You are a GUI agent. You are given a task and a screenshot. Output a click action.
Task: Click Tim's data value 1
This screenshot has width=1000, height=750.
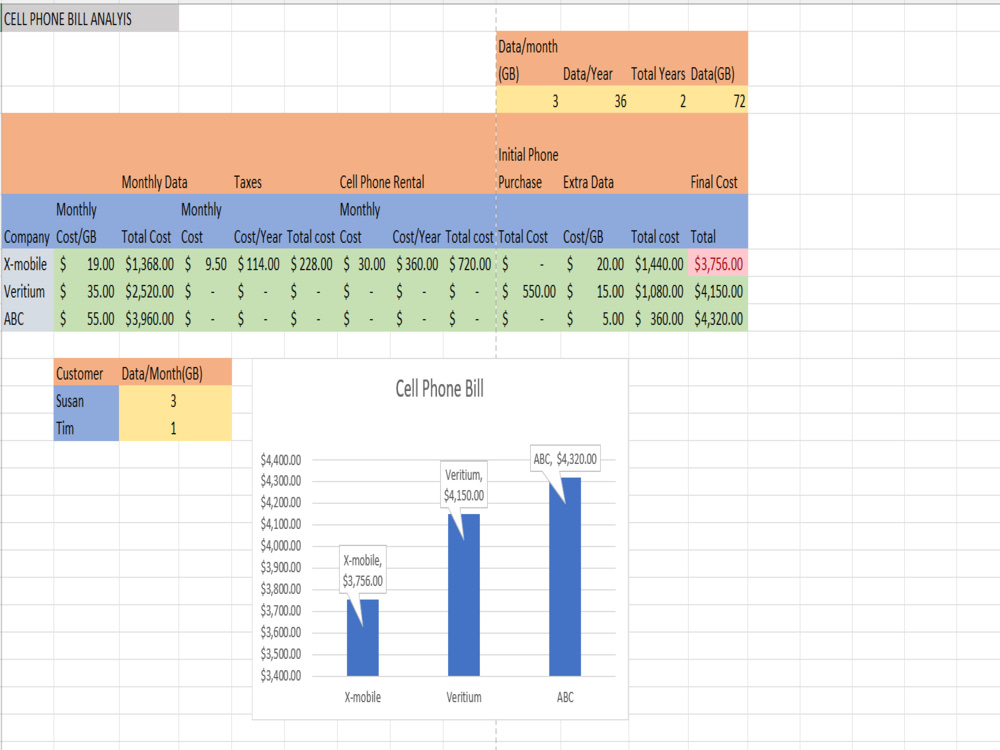175,428
